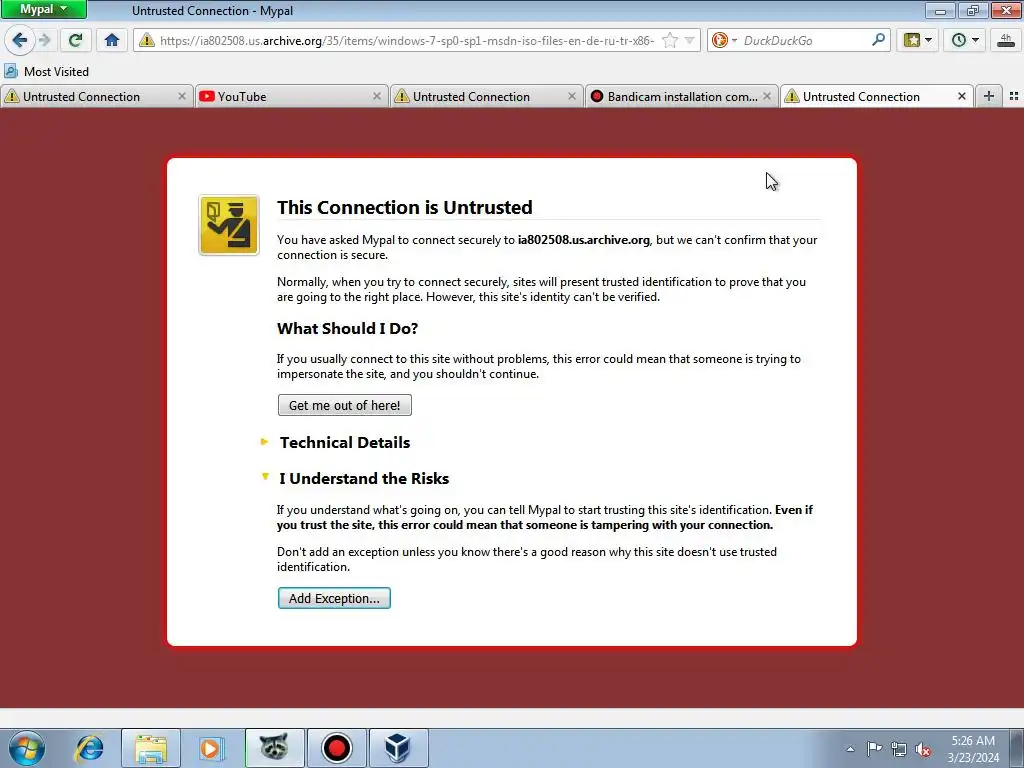Bookmark this page with the star icon
Viewport: 1024px width, 768px height.
[x=670, y=40]
